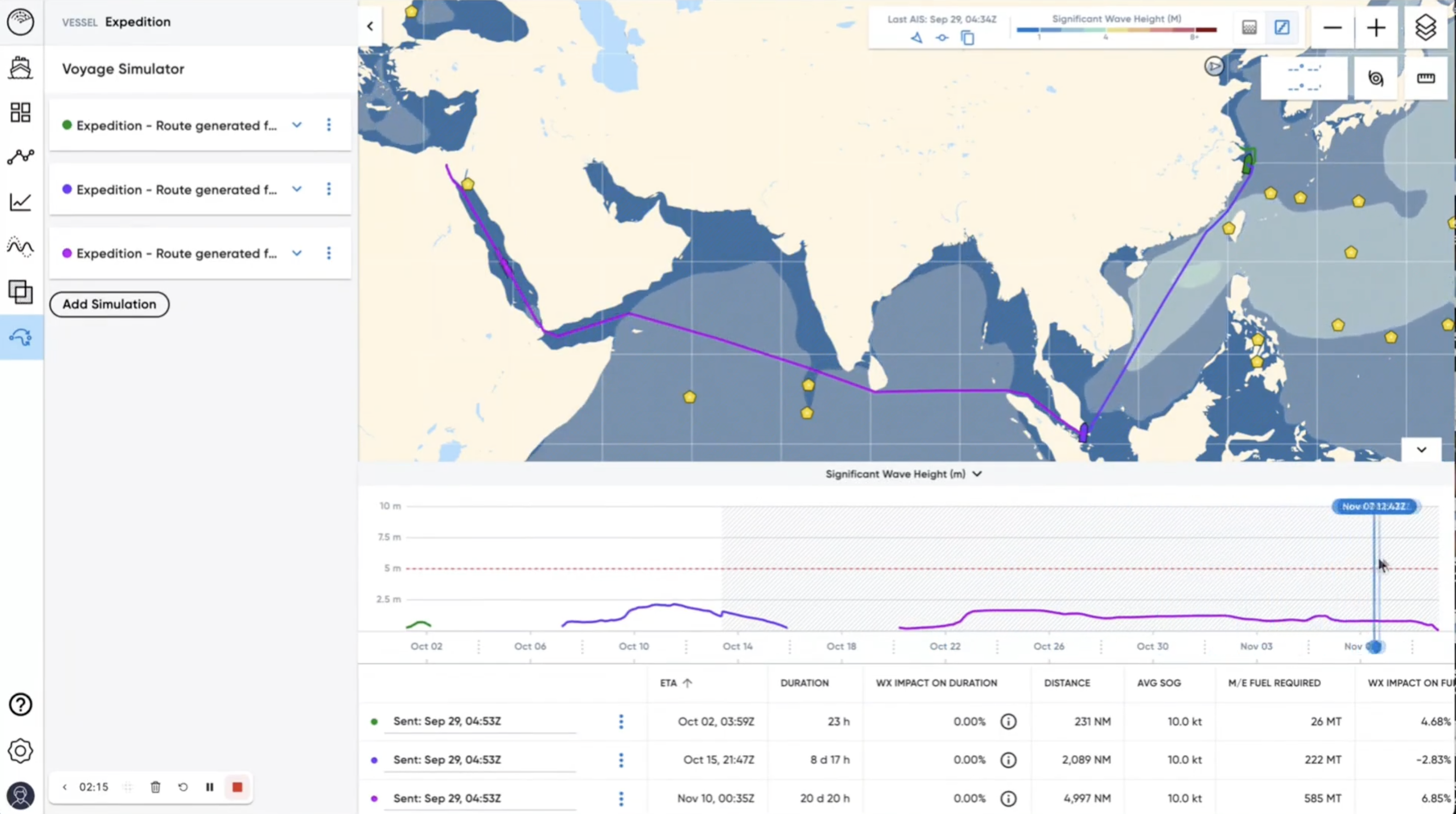
Task: Open the overlapping squares compare icon in sidebar
Action: pyautogui.click(x=21, y=292)
